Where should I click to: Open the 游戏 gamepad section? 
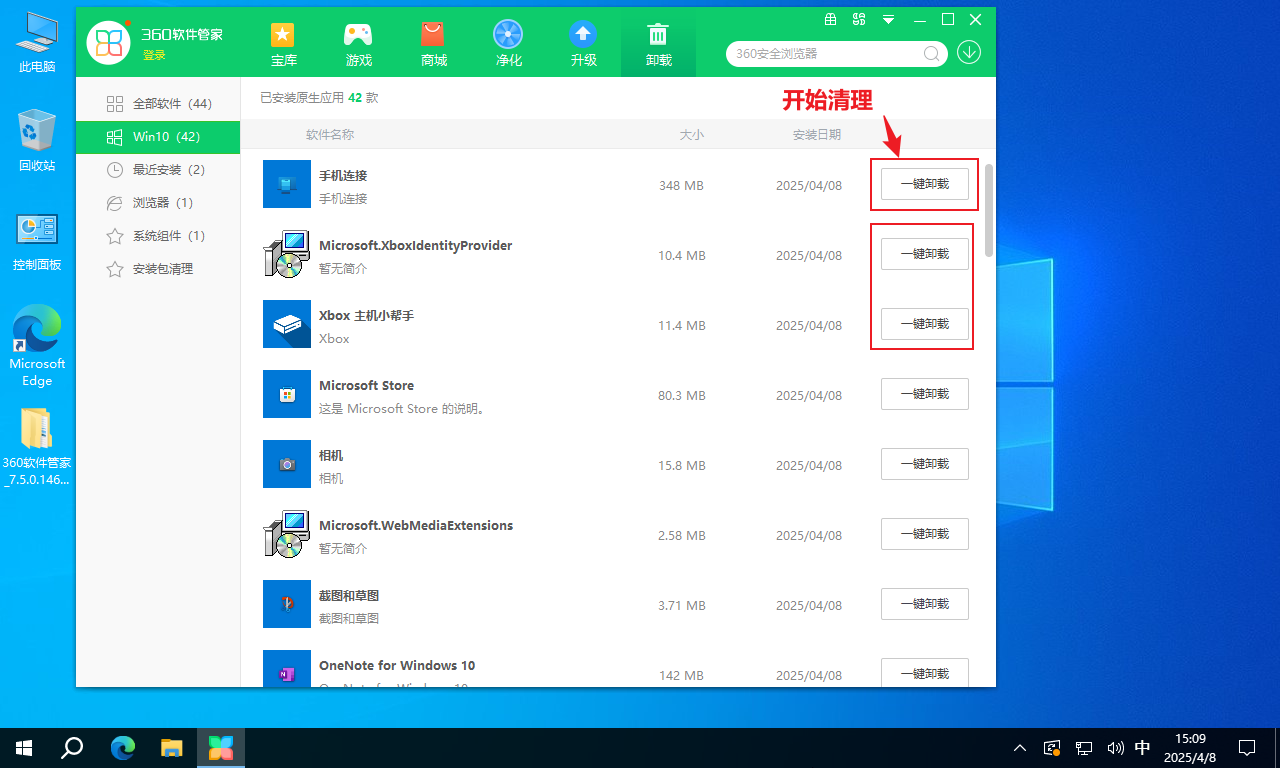point(358,35)
